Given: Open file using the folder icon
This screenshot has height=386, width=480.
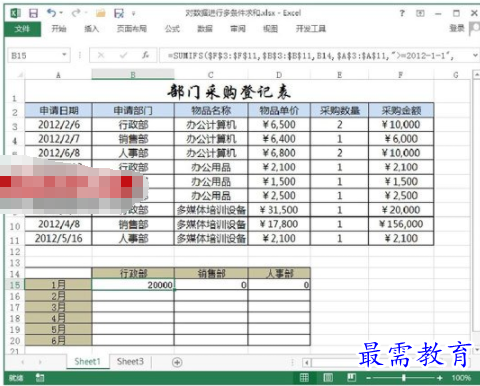Looking at the screenshot, I should 101,13.
